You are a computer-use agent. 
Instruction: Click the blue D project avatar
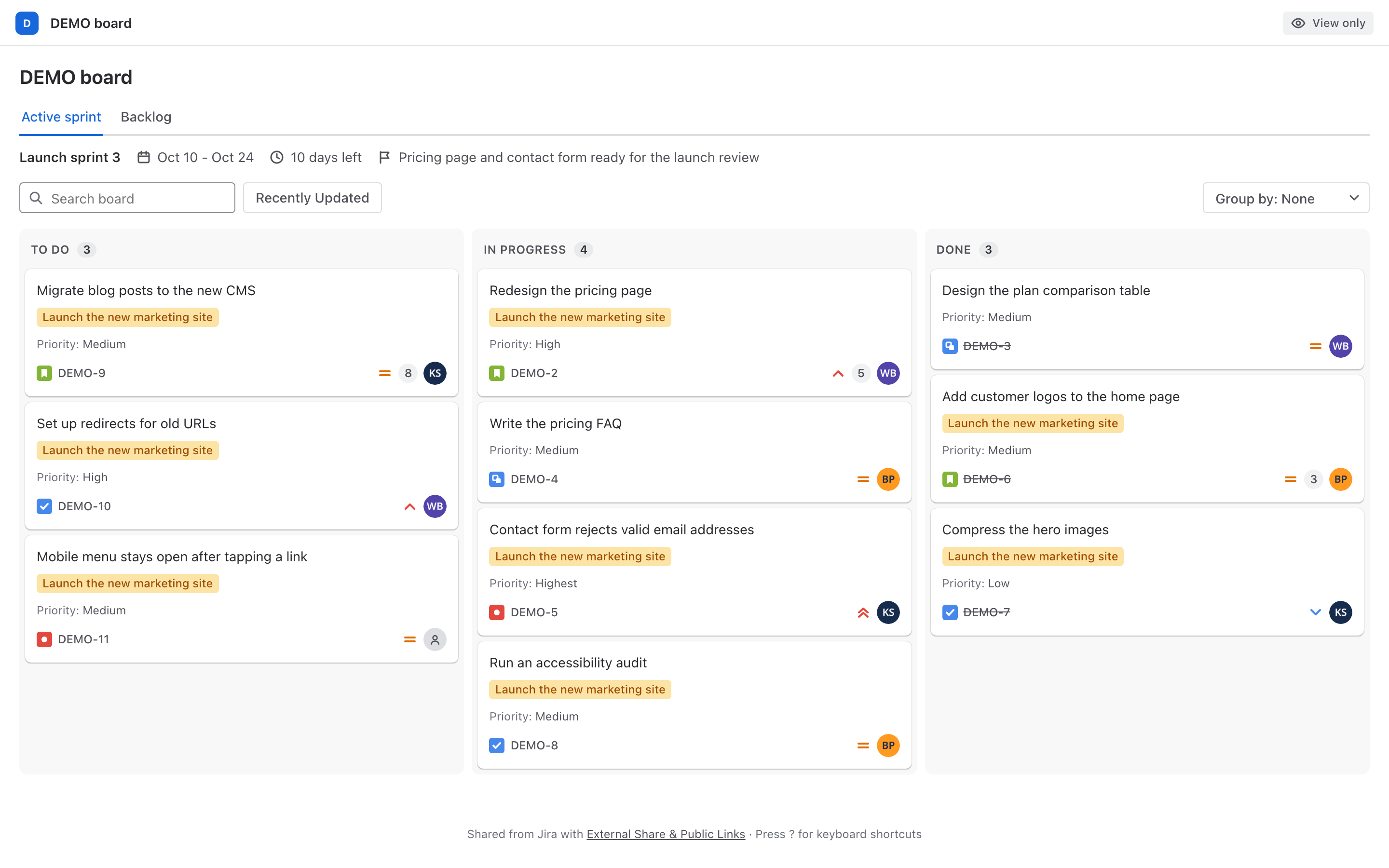point(27,23)
